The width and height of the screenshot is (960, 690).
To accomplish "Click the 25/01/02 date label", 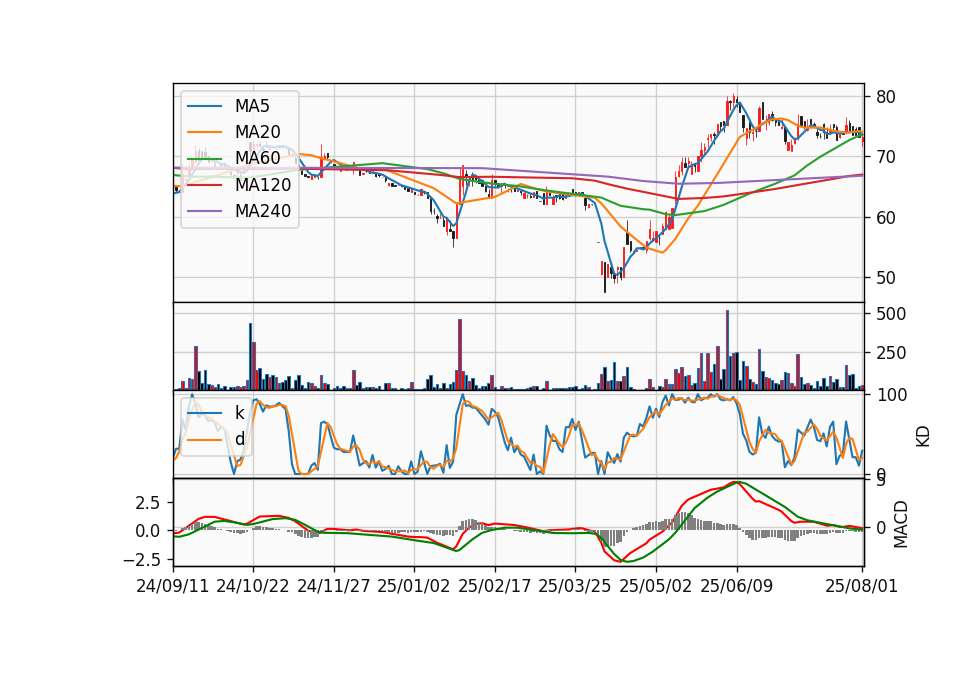I will [x=414, y=586].
